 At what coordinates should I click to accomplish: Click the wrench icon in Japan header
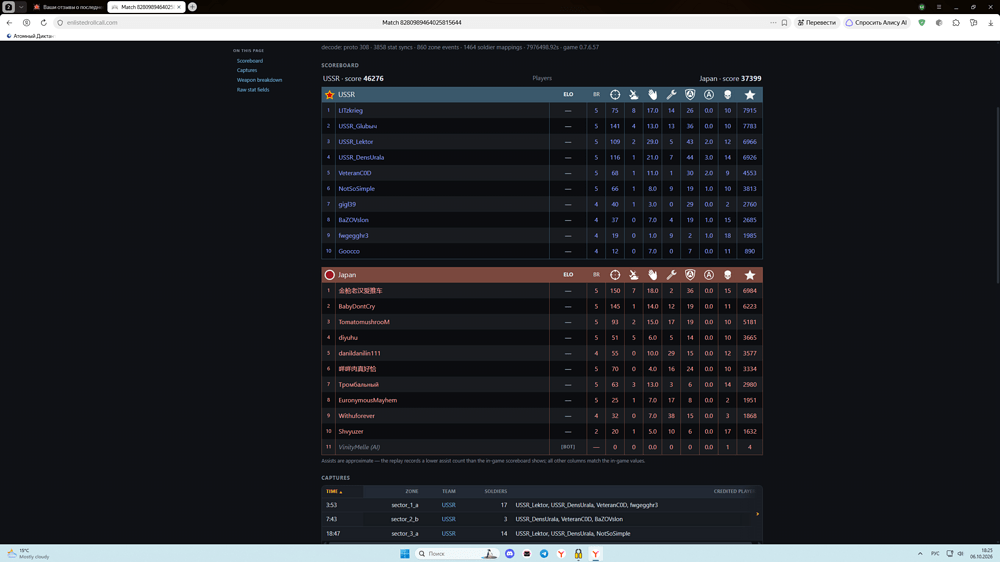[x=671, y=275]
